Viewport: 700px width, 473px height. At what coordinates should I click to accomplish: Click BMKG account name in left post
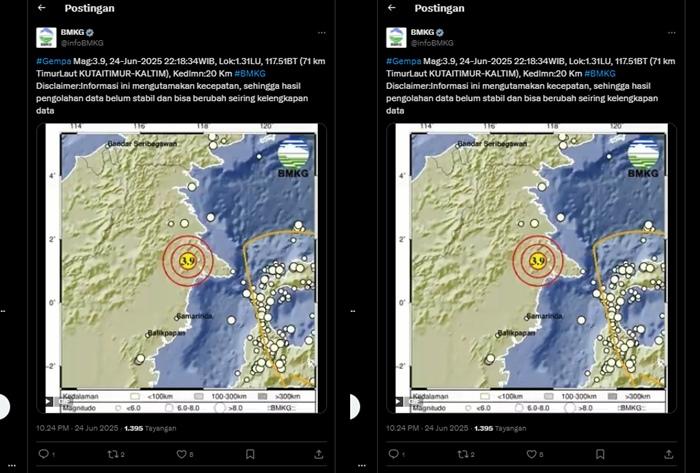72,32
